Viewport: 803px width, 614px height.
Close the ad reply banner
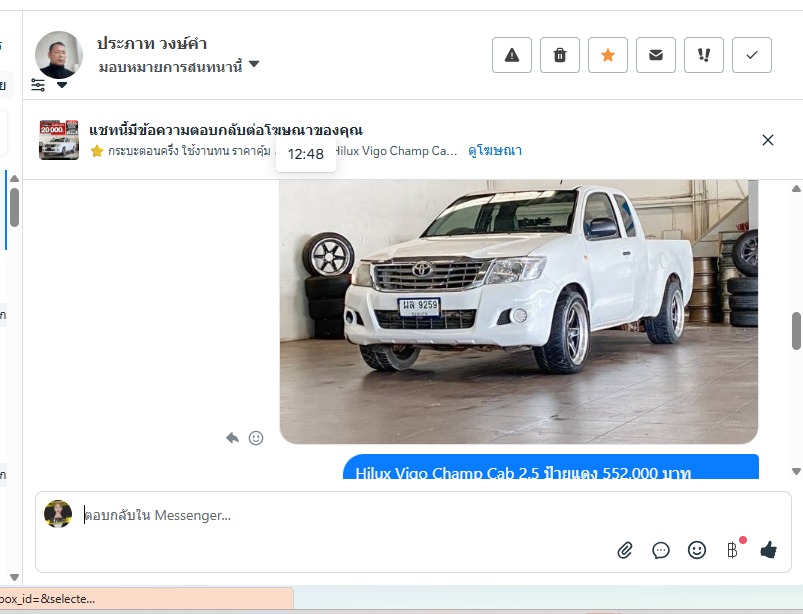[768, 140]
